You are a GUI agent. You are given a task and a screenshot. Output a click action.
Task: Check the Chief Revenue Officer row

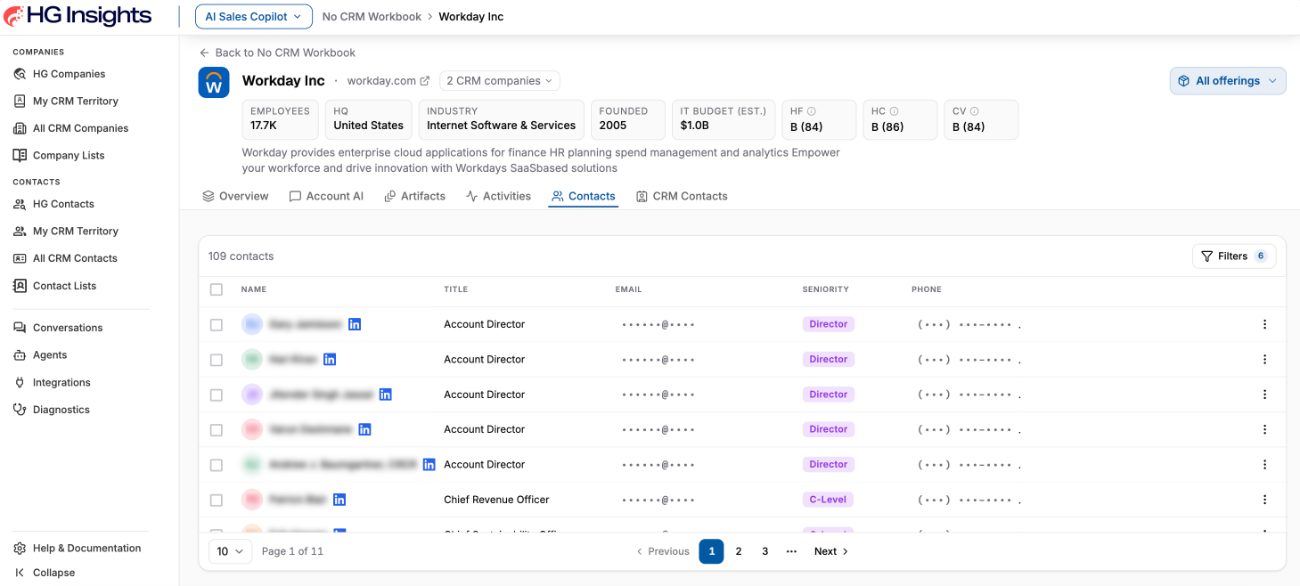pos(216,499)
